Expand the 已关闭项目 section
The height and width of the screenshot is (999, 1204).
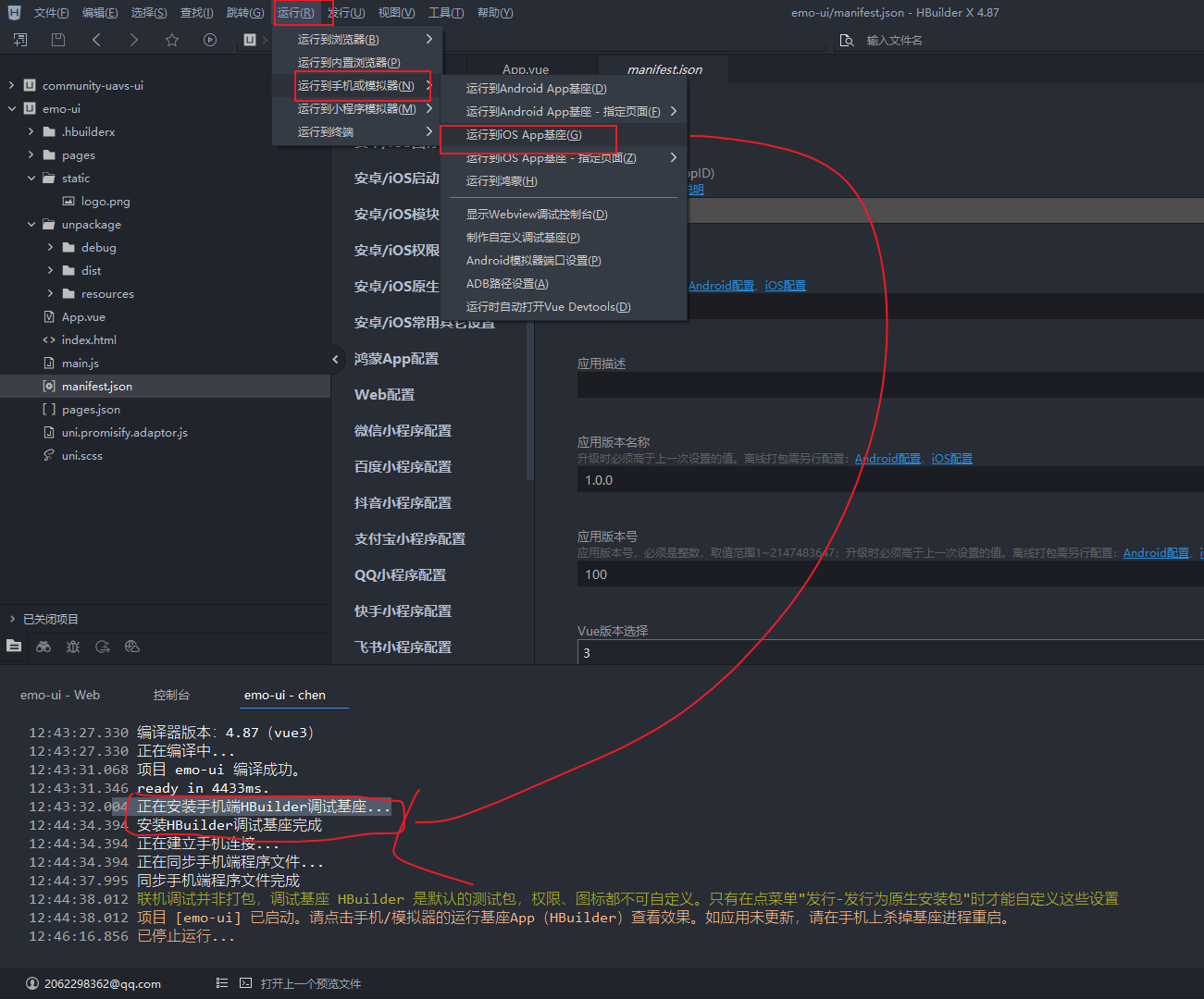pyautogui.click(x=12, y=619)
